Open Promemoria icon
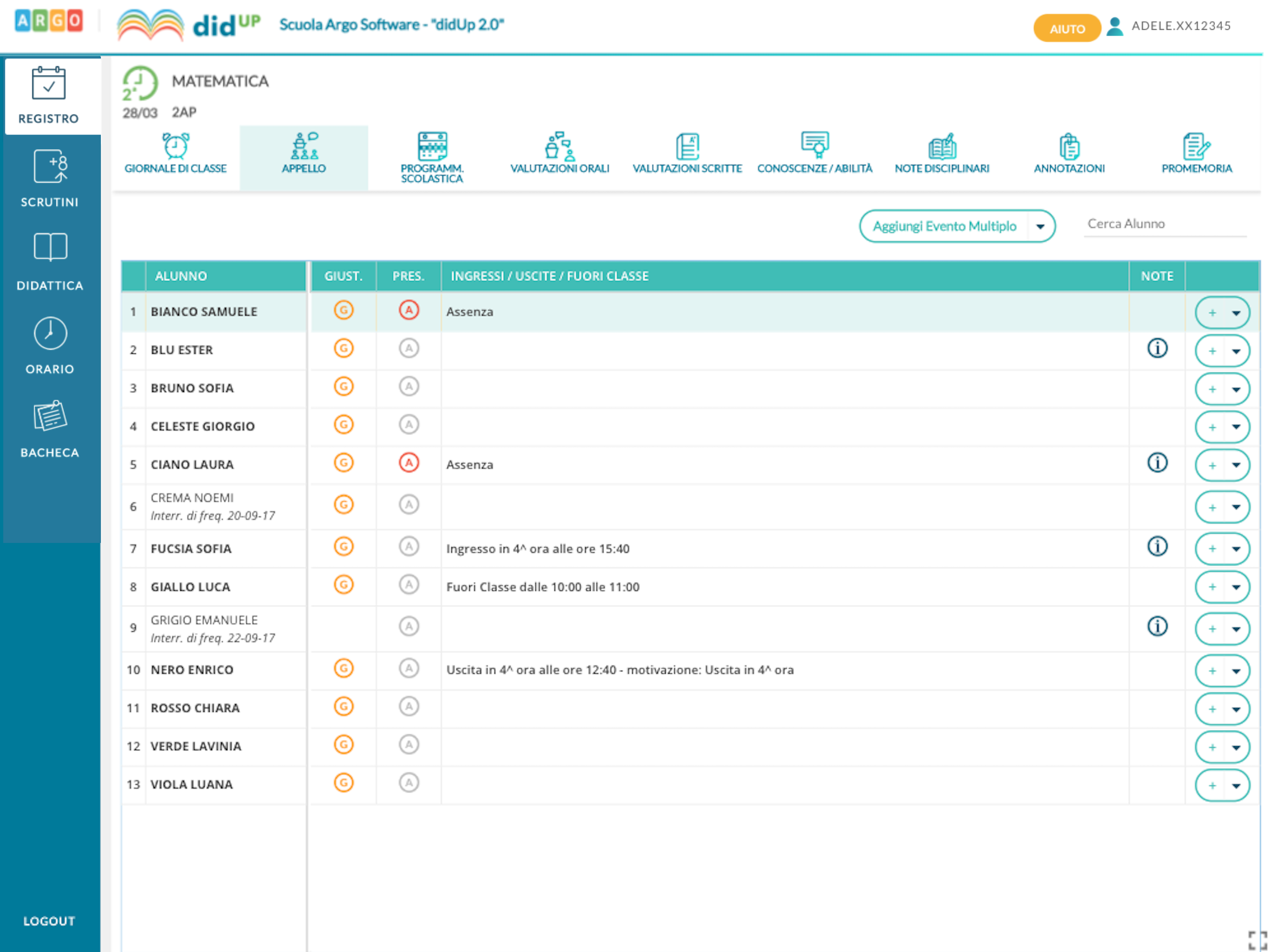Viewport: 1270px width, 952px height. point(1196,146)
